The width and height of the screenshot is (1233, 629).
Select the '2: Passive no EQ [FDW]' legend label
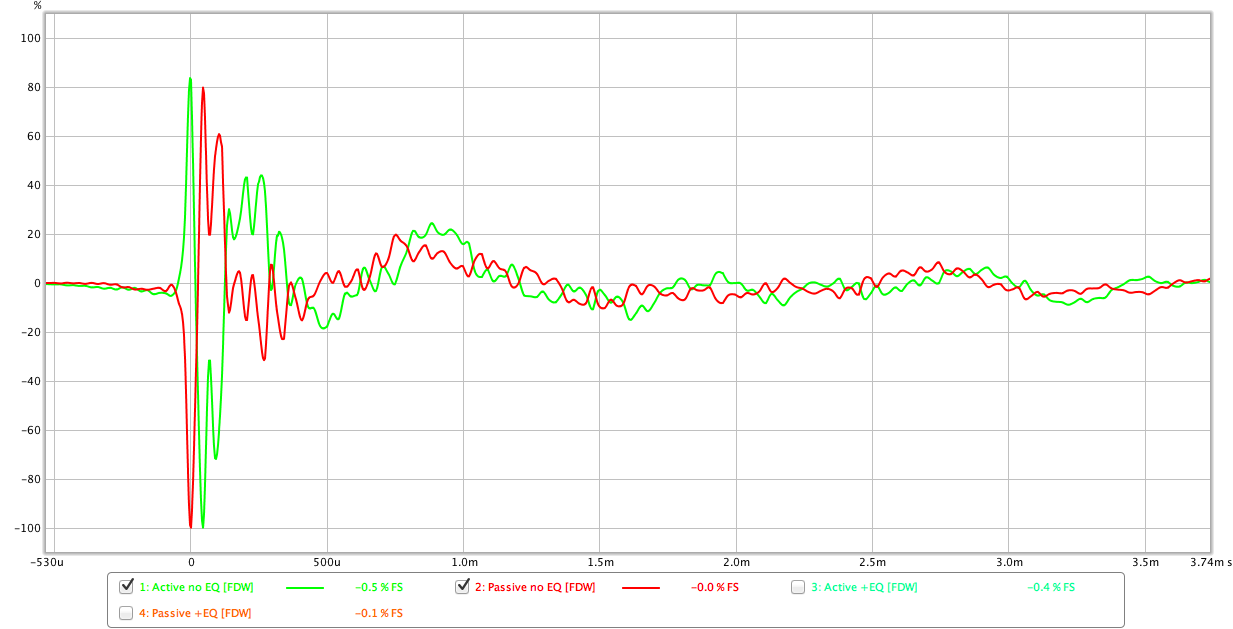point(535,588)
